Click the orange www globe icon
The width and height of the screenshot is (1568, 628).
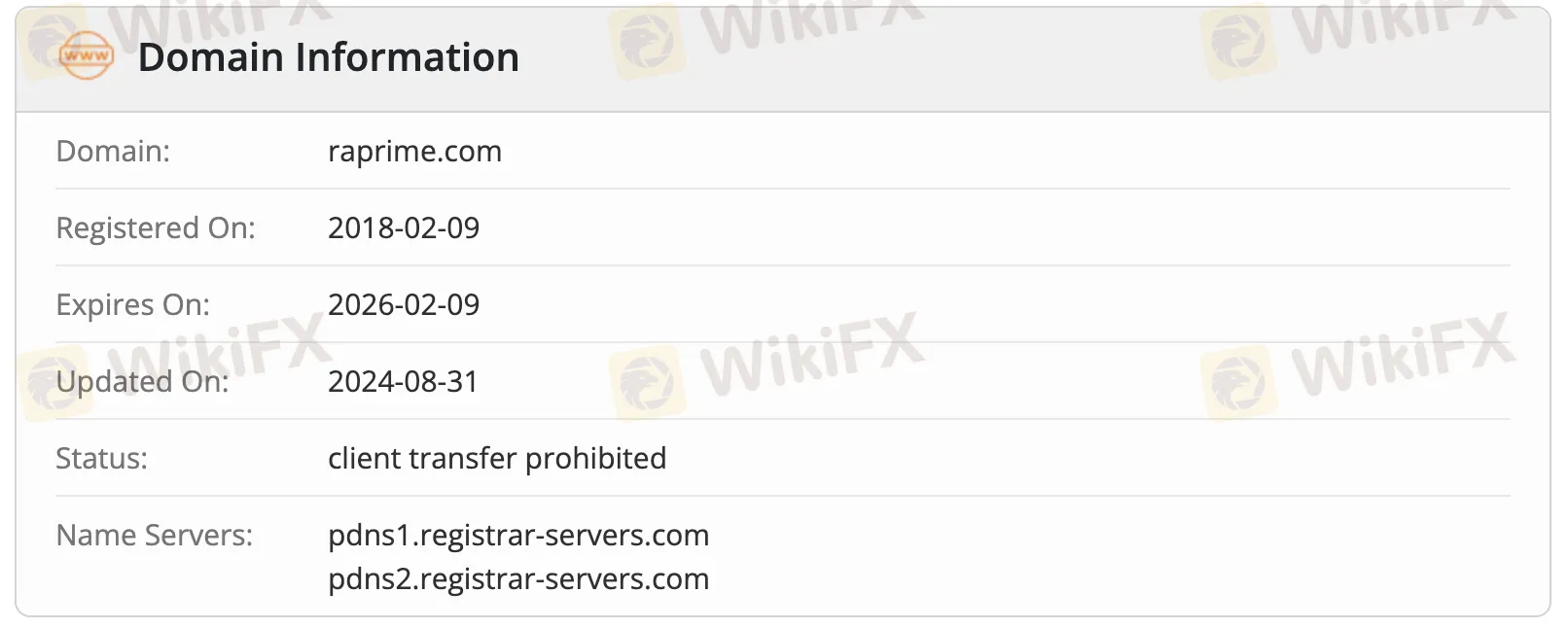[x=87, y=56]
